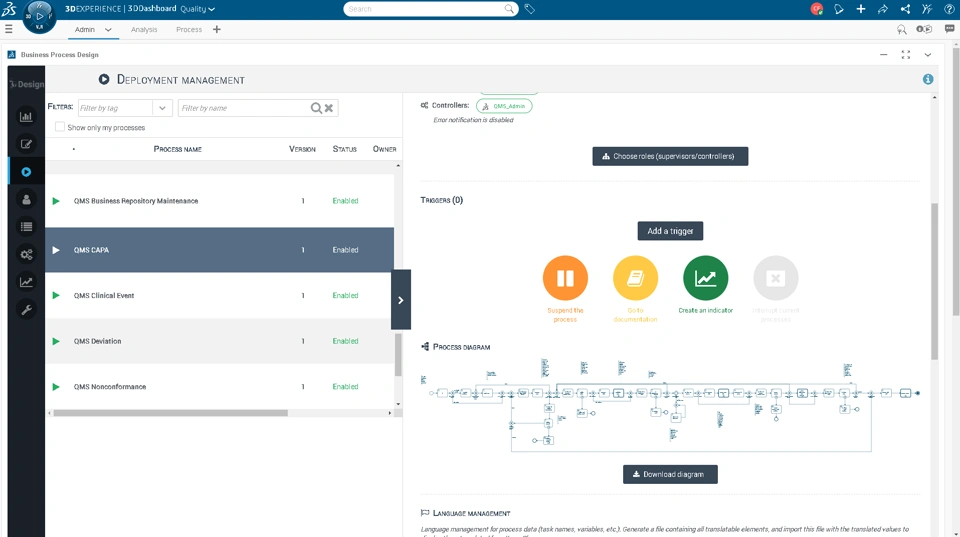Sort by Version column header
The width and height of the screenshot is (960, 537).
click(302, 149)
